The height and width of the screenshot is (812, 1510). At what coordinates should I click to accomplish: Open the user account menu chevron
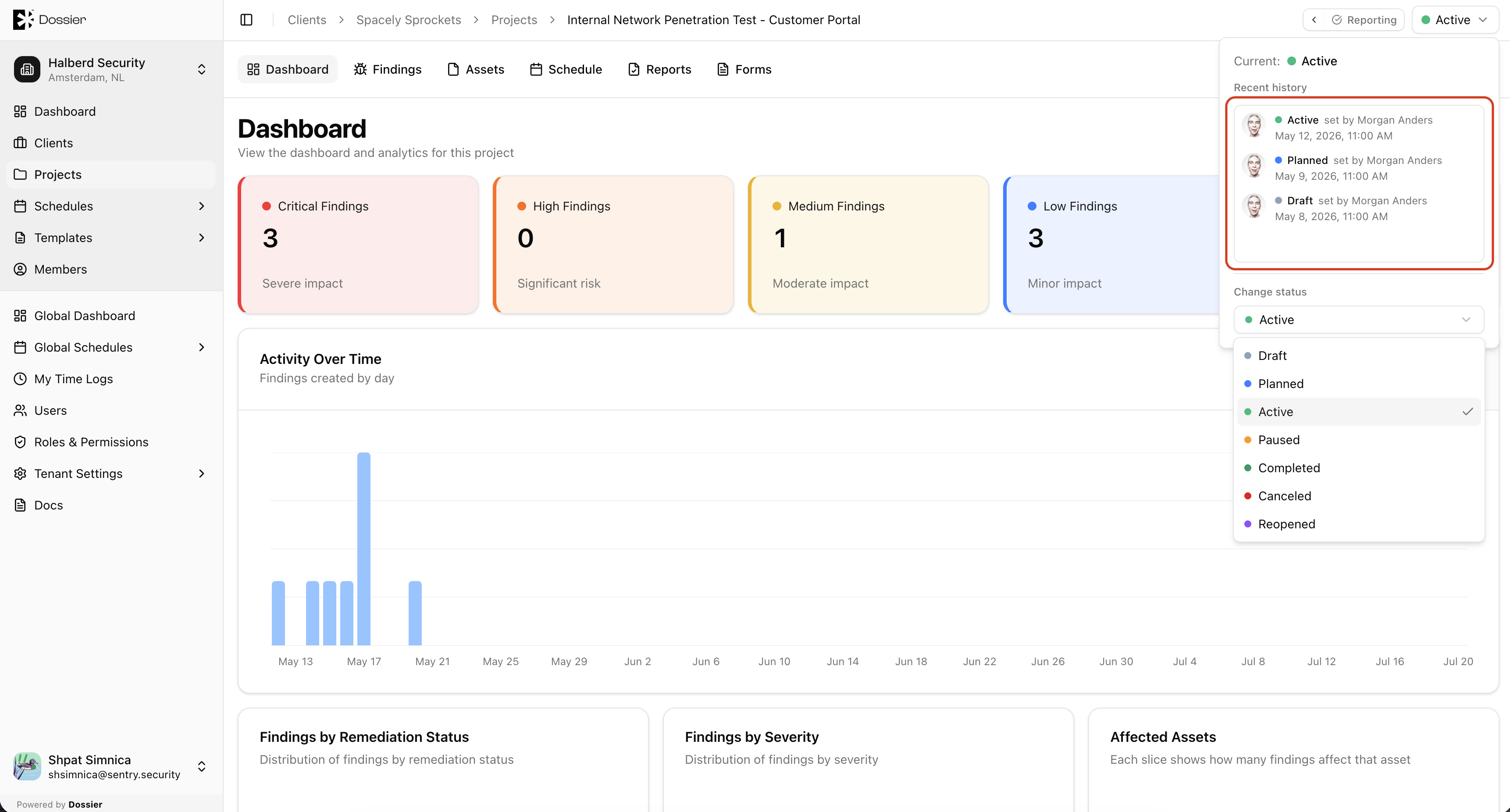[202, 766]
